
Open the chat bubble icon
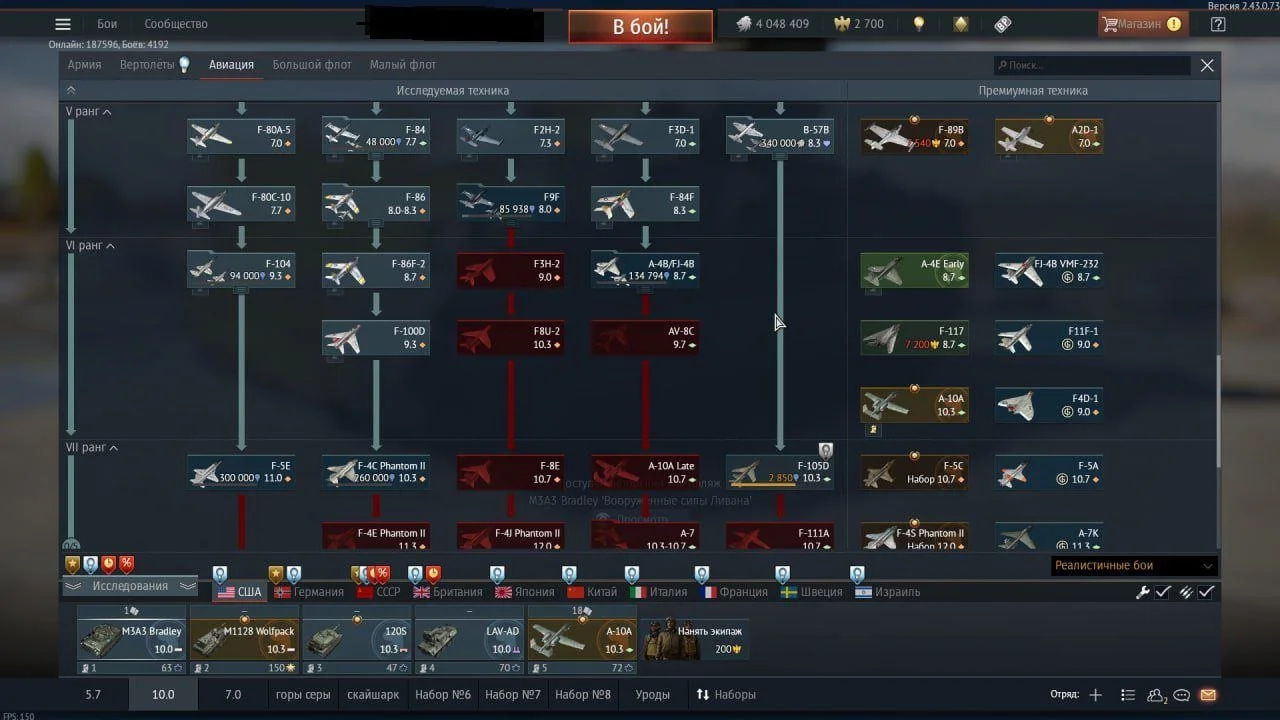point(1182,695)
